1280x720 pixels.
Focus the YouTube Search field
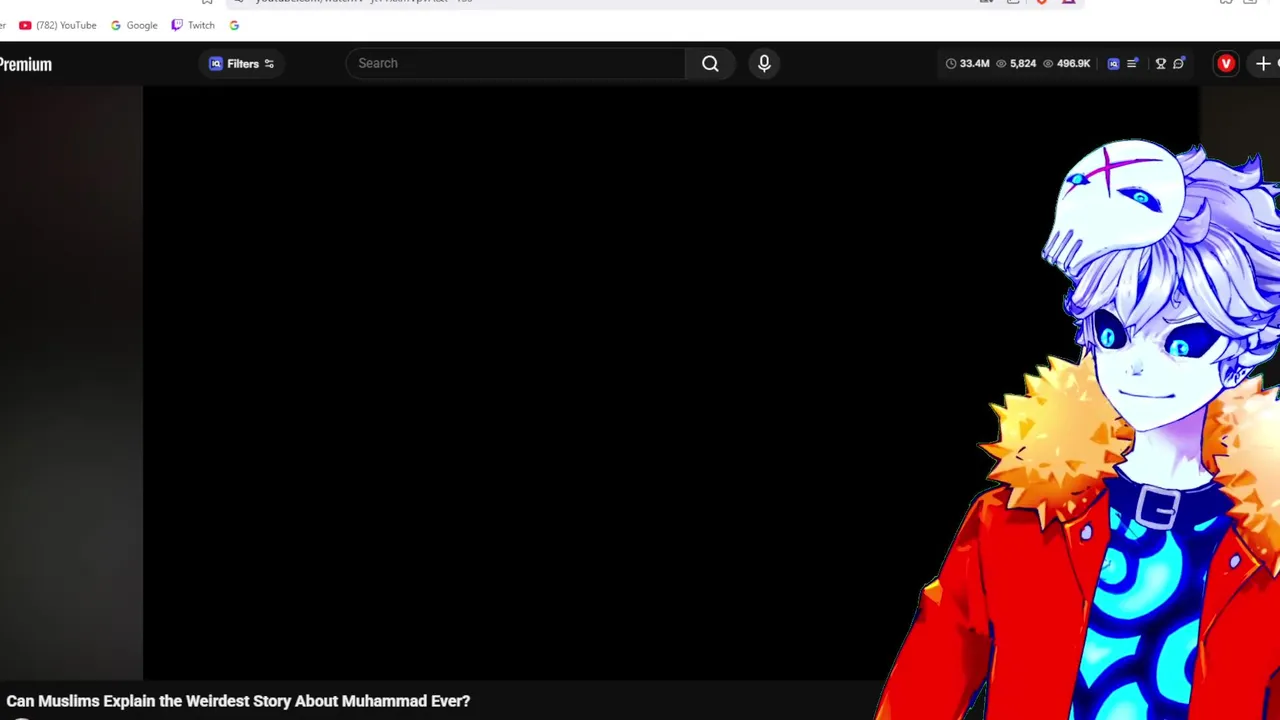coord(515,63)
